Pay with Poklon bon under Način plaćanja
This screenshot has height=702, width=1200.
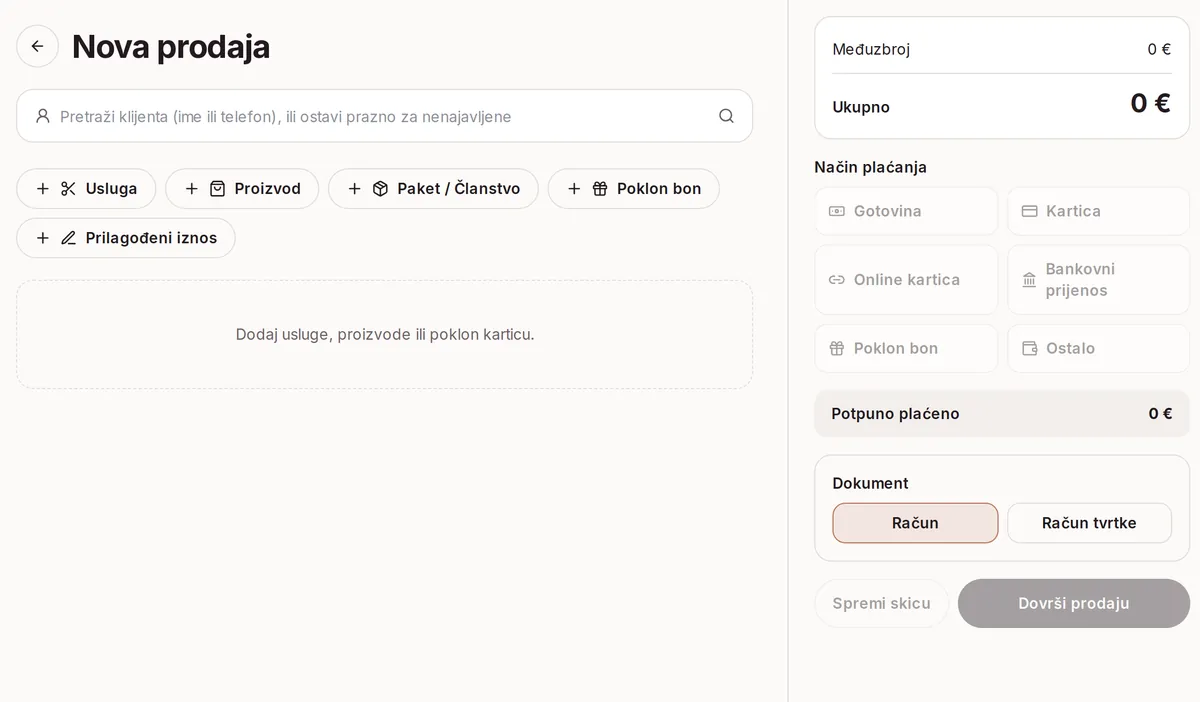(906, 348)
